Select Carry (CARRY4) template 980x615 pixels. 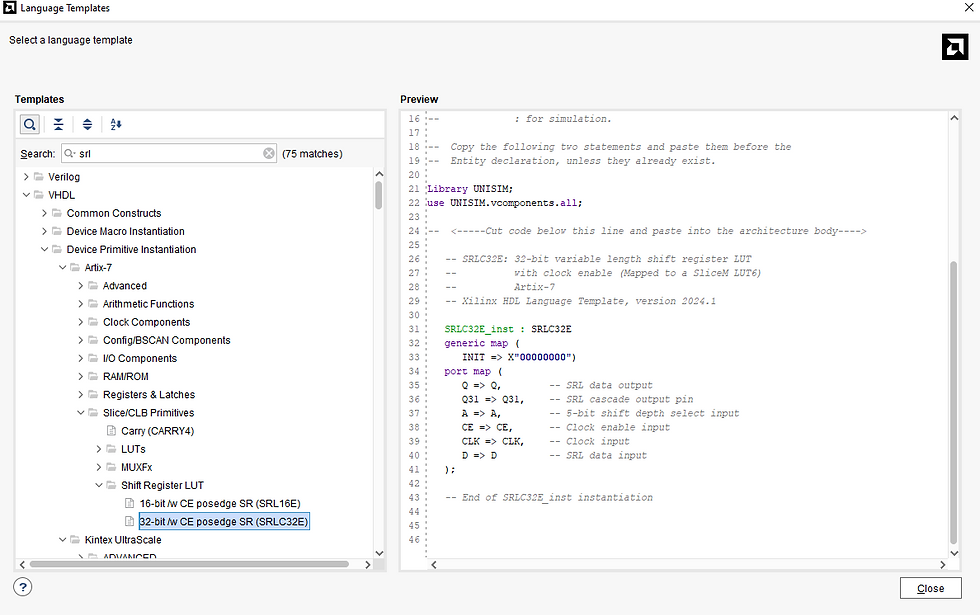pos(158,431)
